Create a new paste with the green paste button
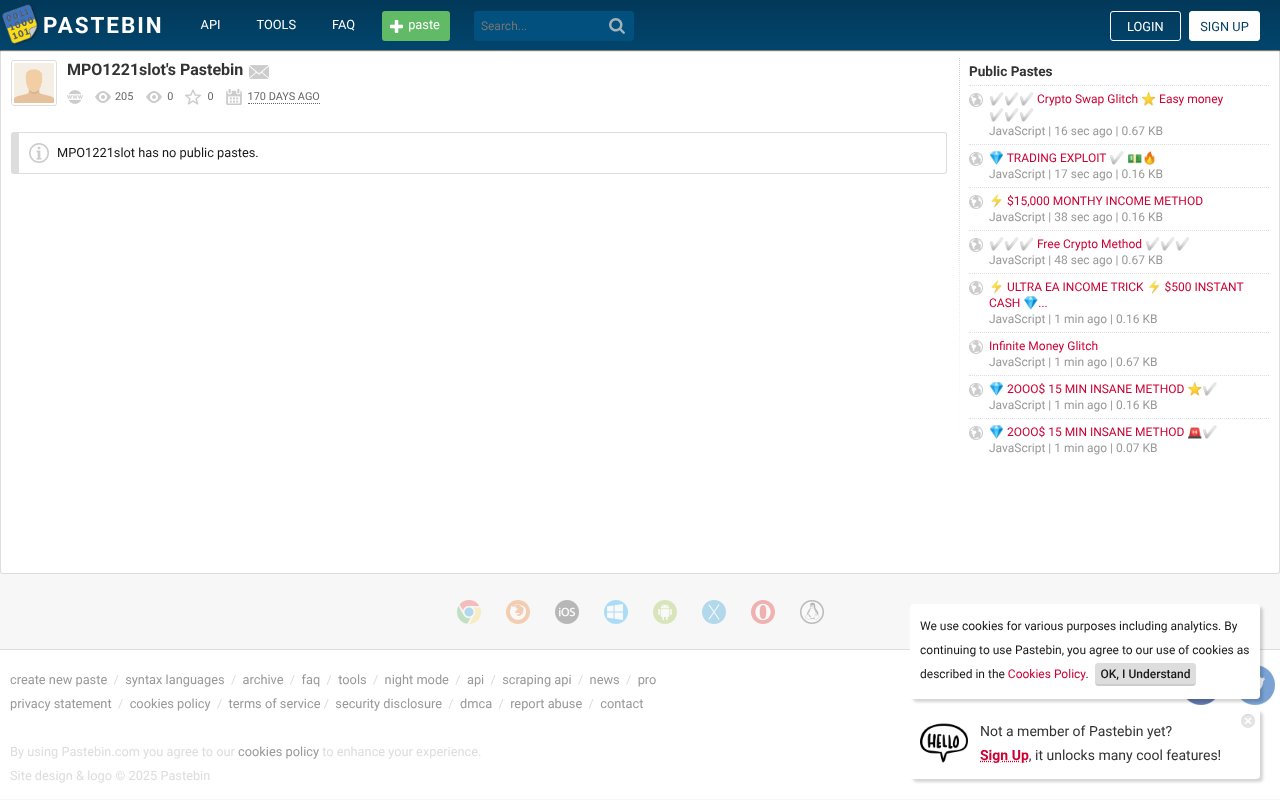Viewport: 1280px width, 800px height. (x=415, y=27)
